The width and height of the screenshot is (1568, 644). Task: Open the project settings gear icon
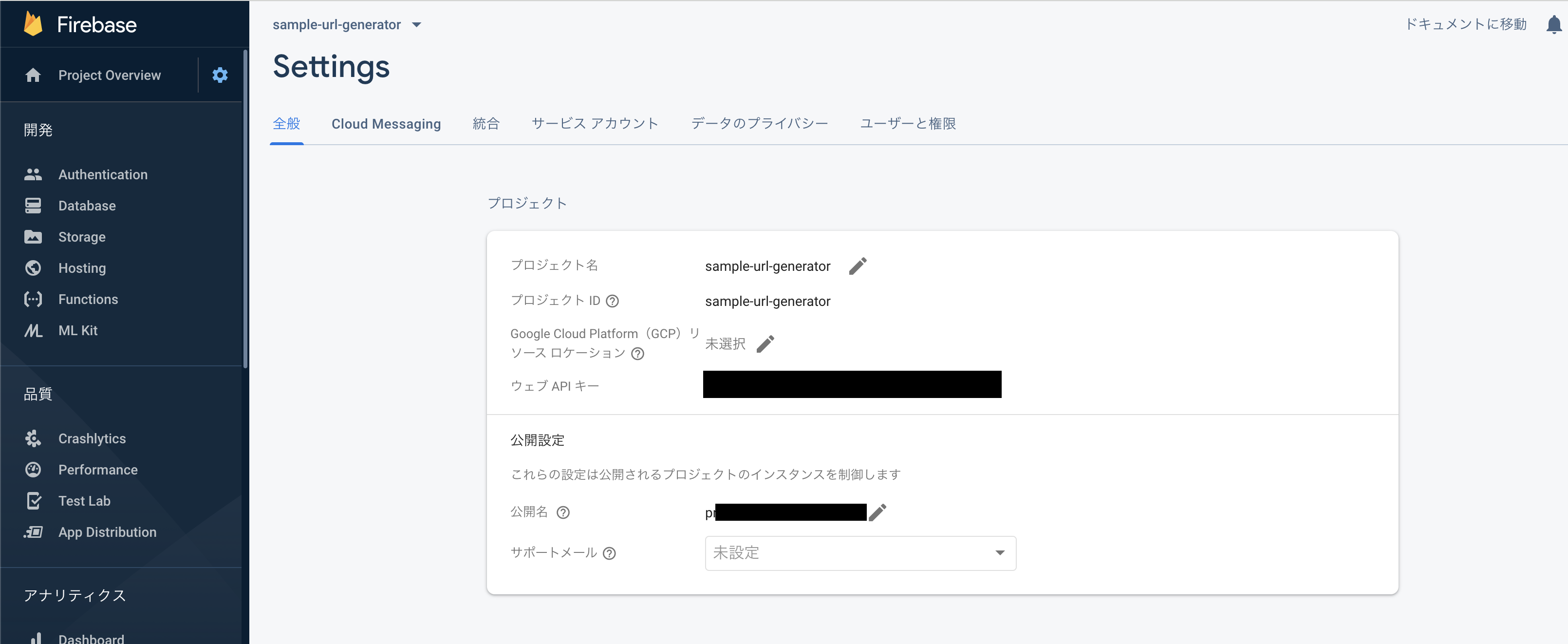pos(220,75)
